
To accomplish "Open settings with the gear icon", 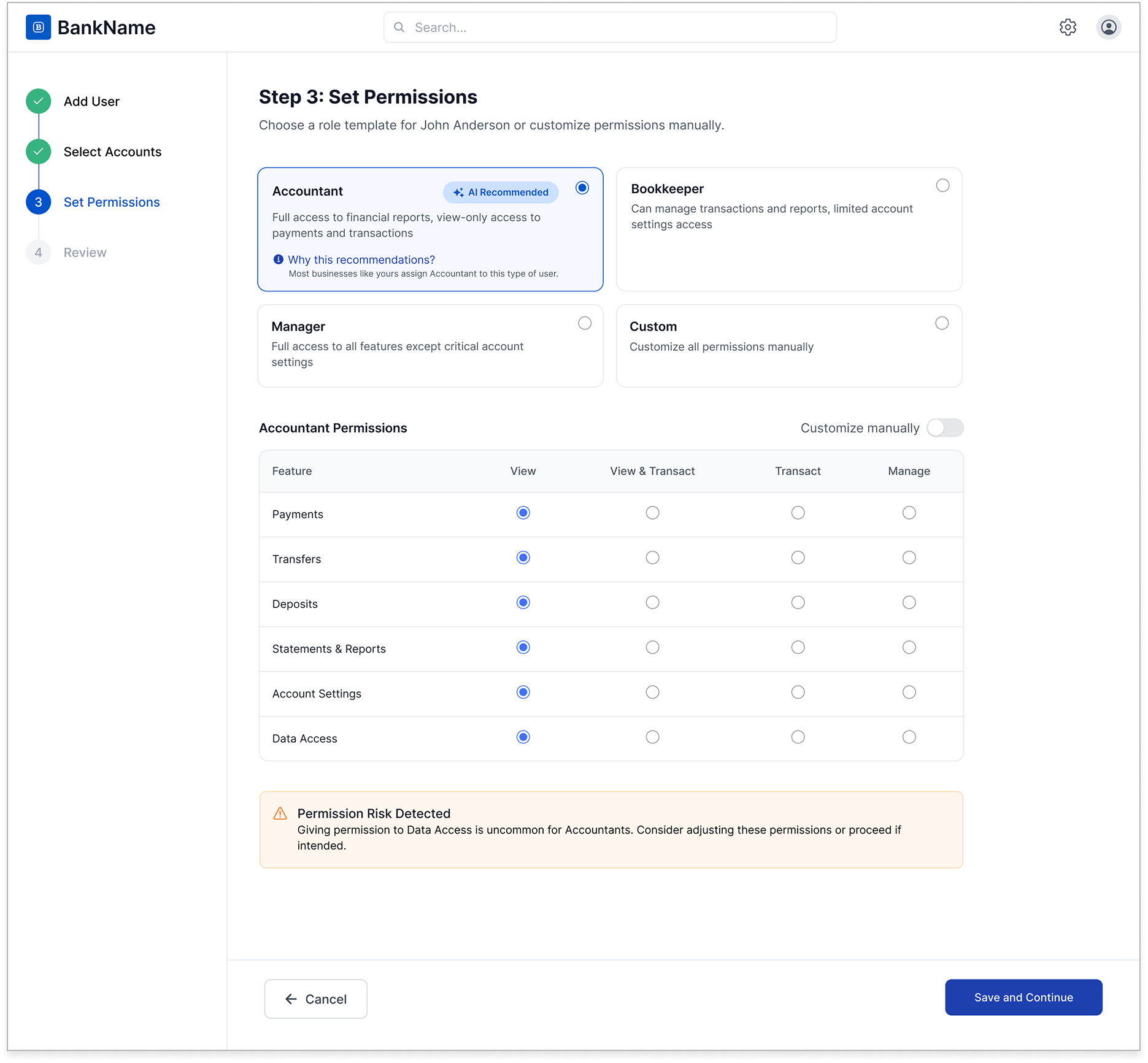I will [x=1068, y=28].
